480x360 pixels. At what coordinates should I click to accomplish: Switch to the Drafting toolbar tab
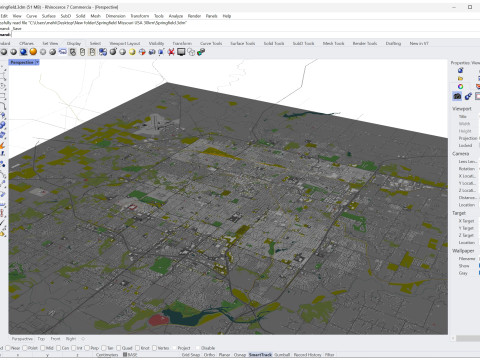click(x=393, y=43)
